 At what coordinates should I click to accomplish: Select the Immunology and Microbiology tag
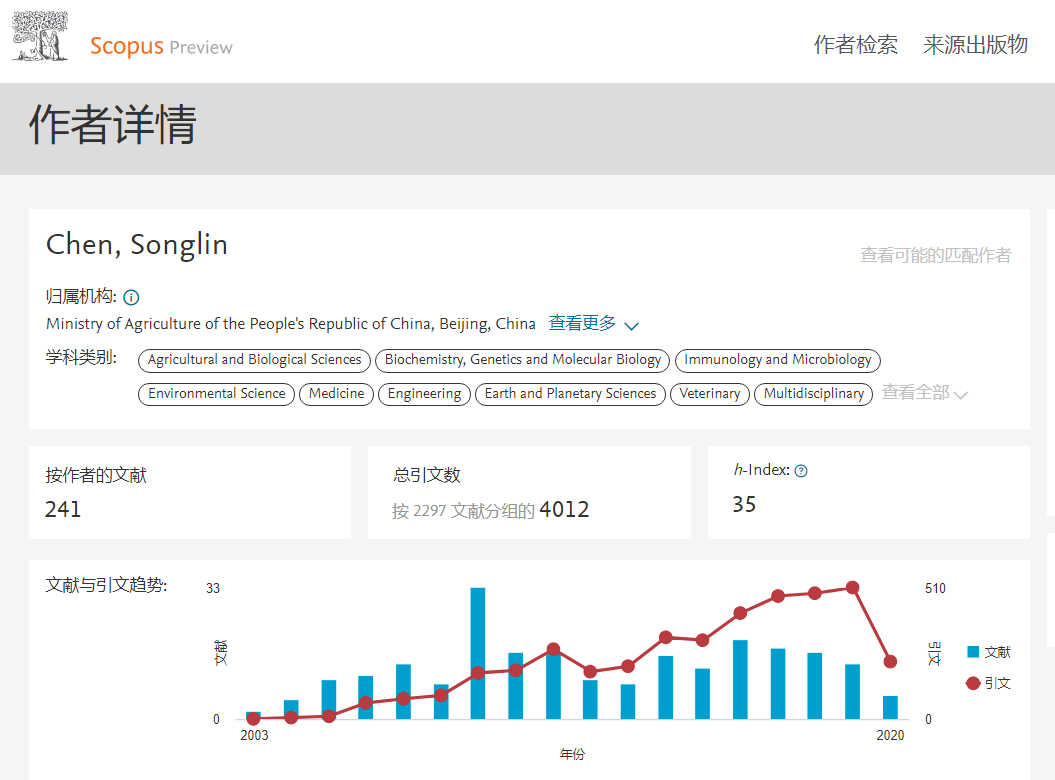pos(777,360)
